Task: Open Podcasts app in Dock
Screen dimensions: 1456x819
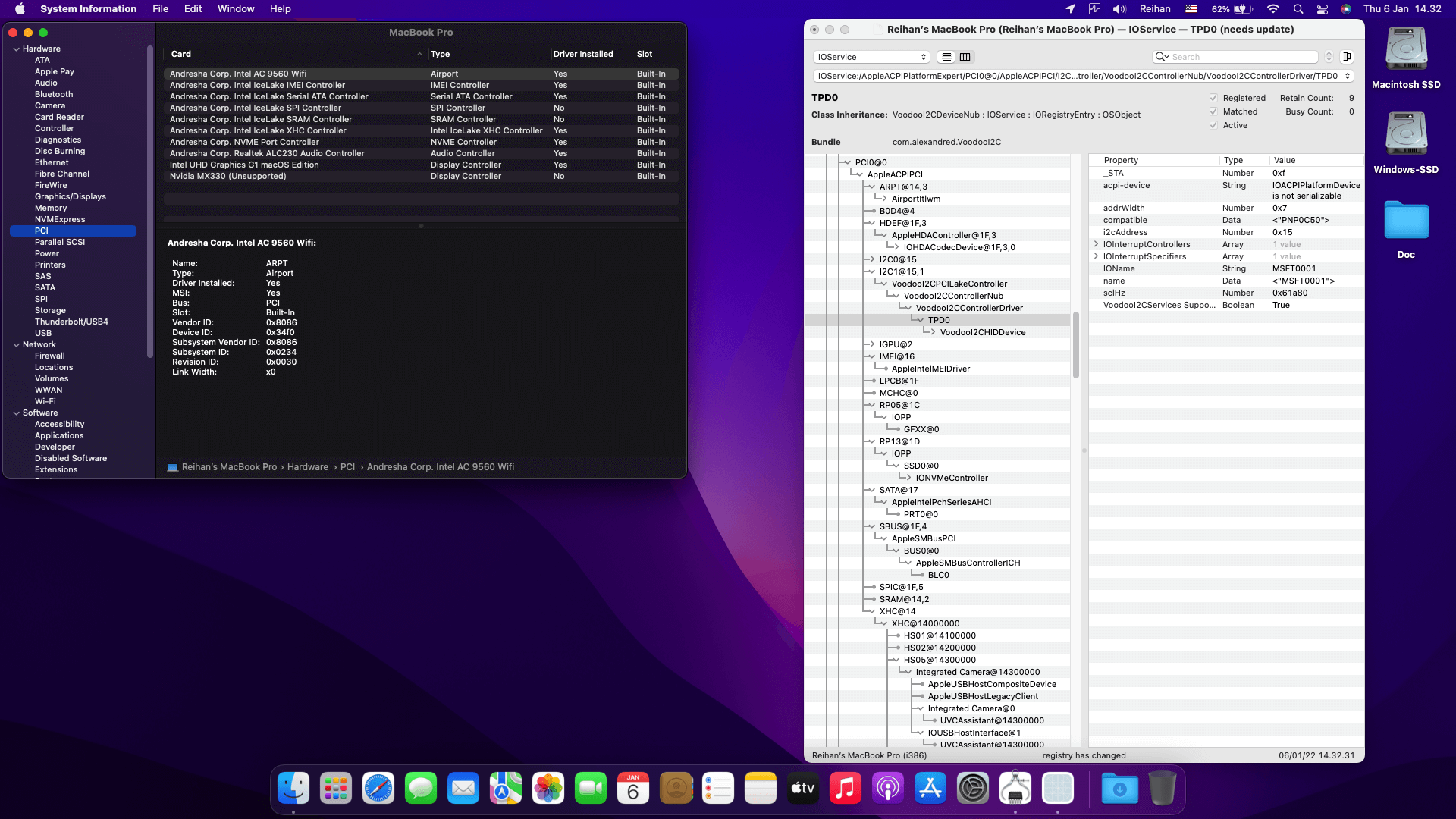Action: (888, 789)
